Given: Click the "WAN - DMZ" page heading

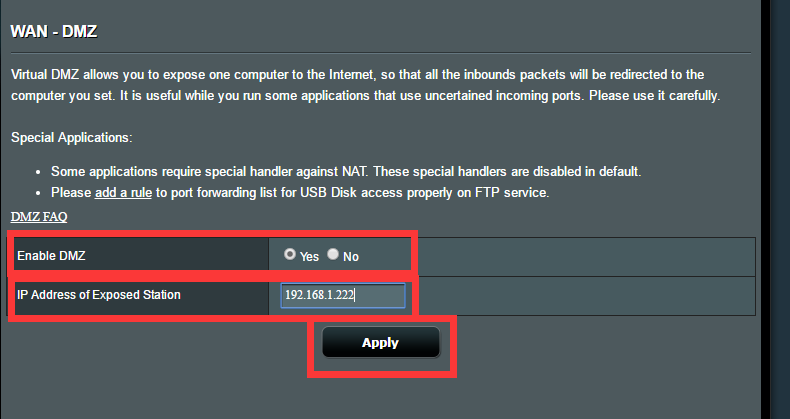Looking at the screenshot, I should point(53,31).
